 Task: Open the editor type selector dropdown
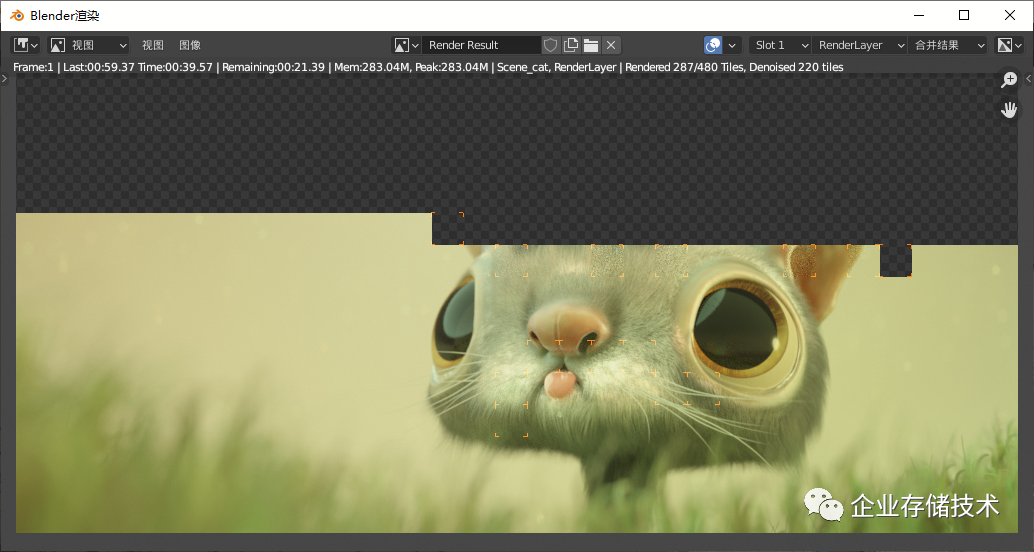[x=26, y=45]
